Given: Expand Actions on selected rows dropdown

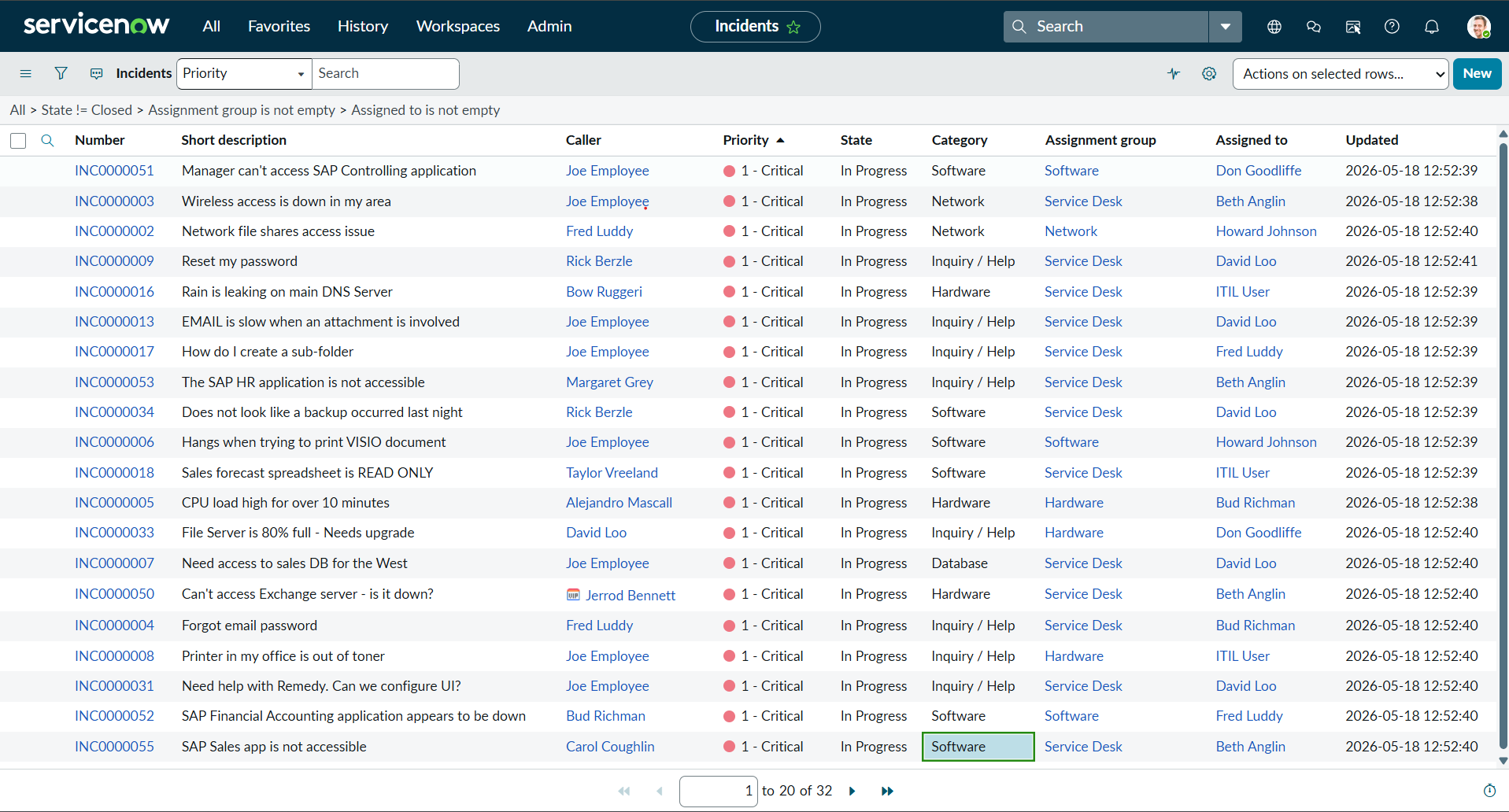Looking at the screenshot, I should tap(1341, 74).
